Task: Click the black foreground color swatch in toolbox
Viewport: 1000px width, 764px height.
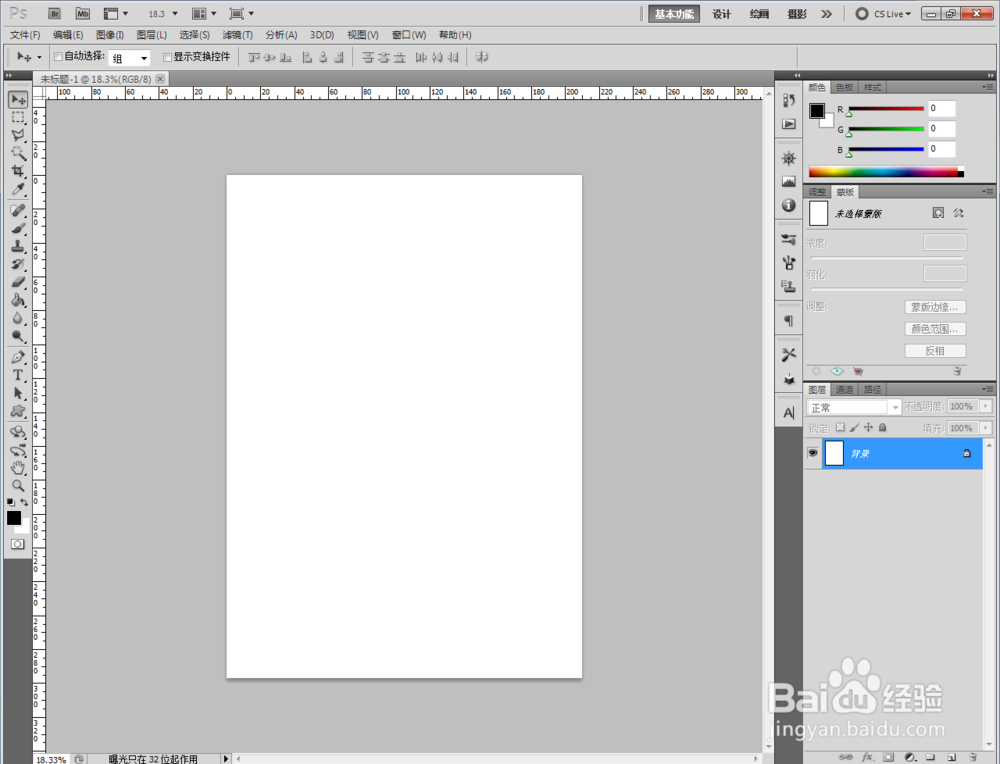Action: (x=13, y=518)
